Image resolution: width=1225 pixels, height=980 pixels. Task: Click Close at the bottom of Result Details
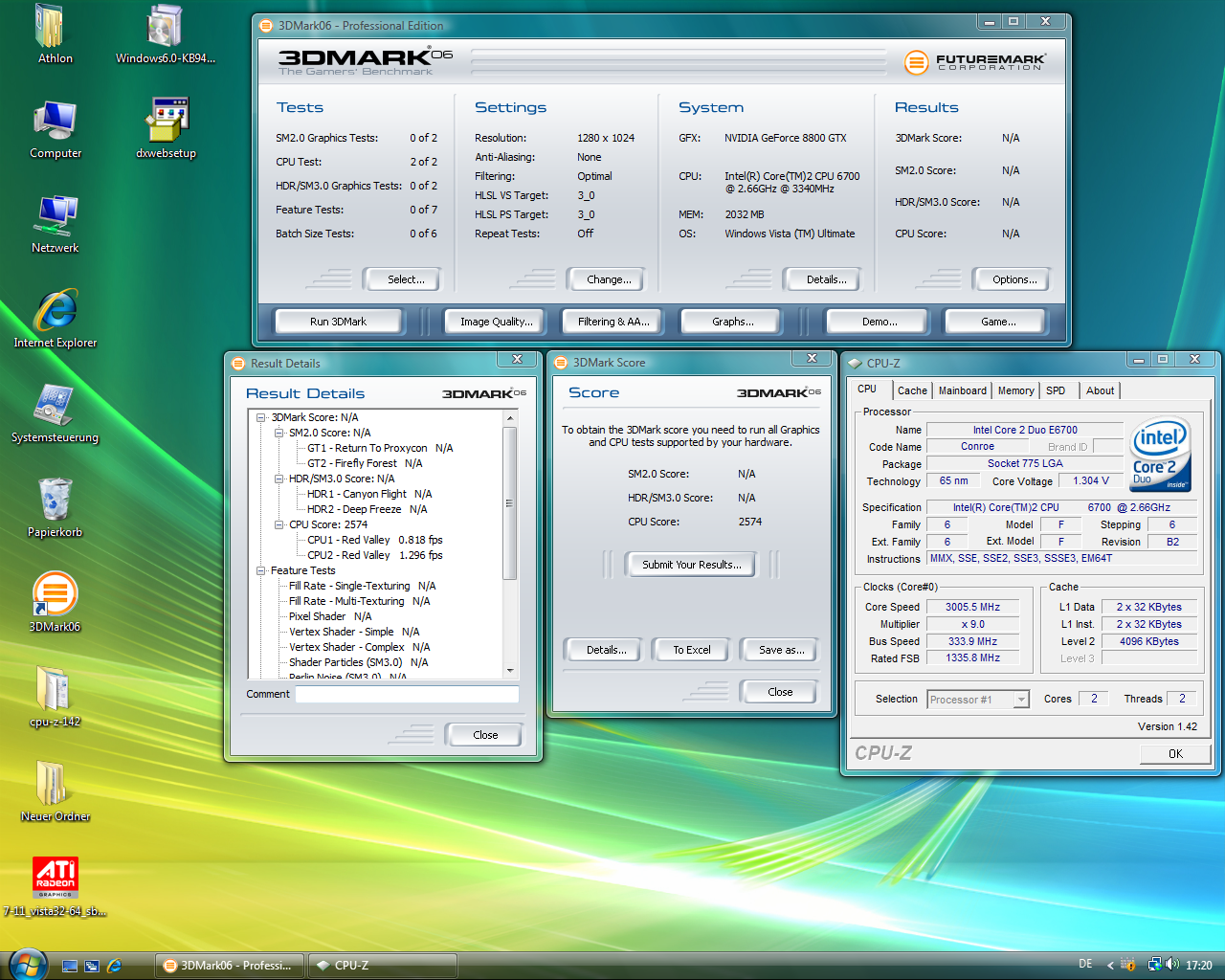(x=485, y=735)
